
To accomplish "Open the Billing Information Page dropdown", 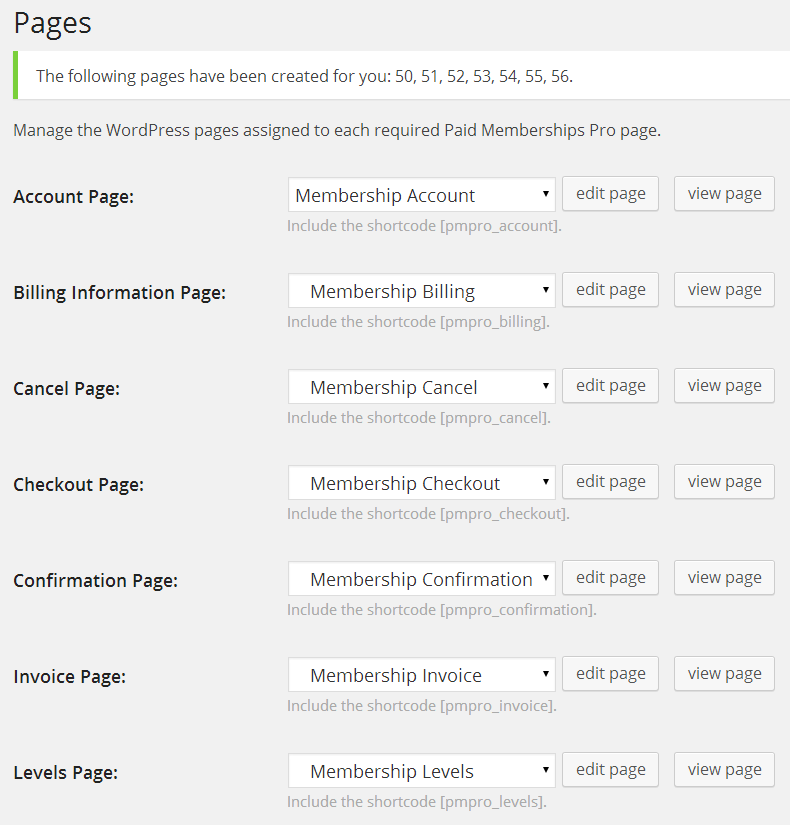I will coord(421,290).
